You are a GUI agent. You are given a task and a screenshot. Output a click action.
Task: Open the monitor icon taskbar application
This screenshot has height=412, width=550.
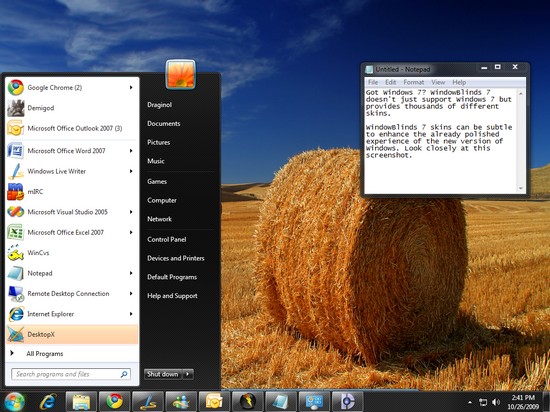(314, 401)
